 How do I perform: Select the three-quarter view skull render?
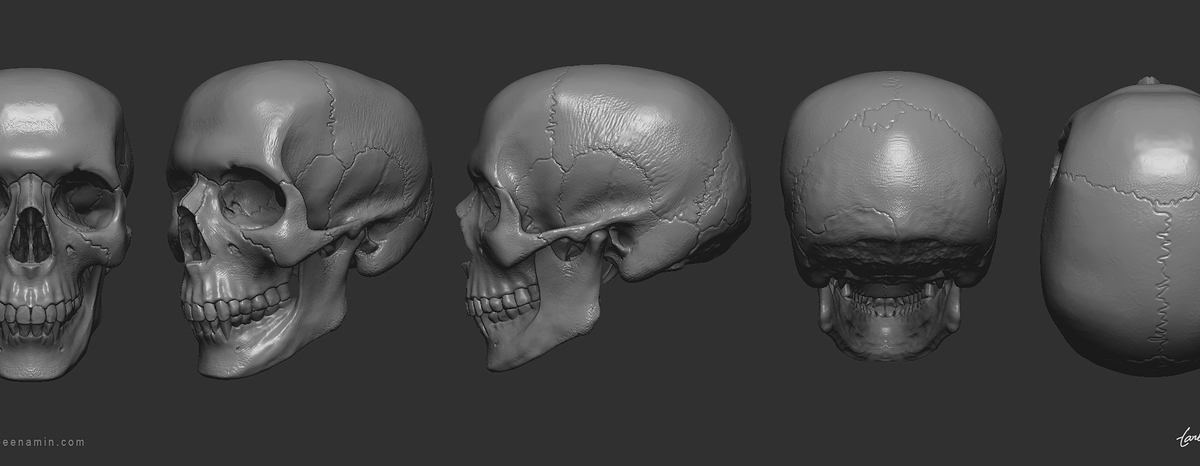pyautogui.click(x=300, y=218)
